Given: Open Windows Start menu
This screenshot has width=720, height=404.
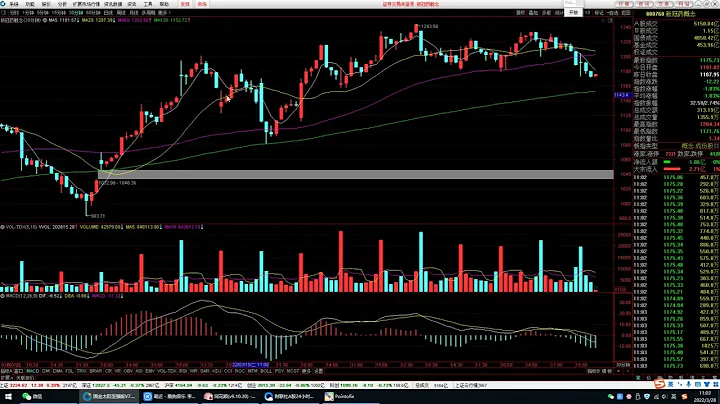Looking at the screenshot, I should click(x=8, y=397).
